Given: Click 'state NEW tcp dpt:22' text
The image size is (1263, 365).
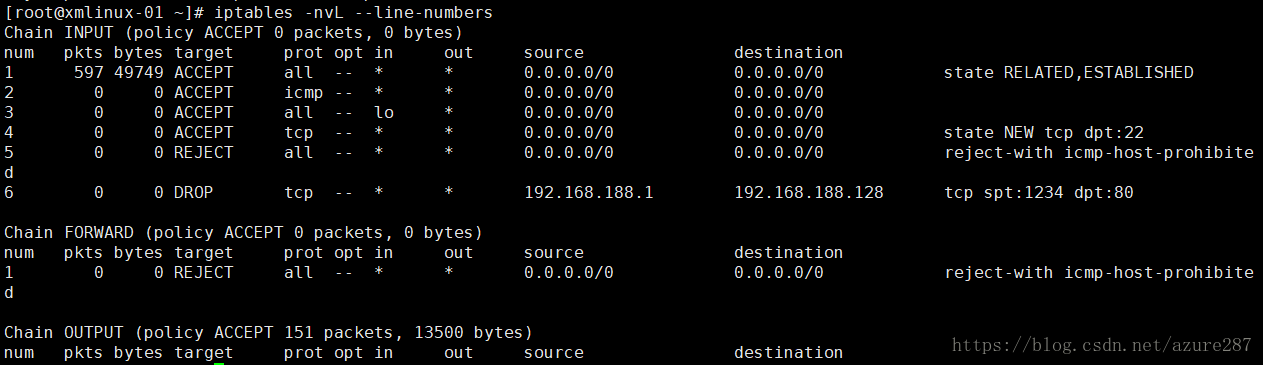Looking at the screenshot, I should [1043, 133].
